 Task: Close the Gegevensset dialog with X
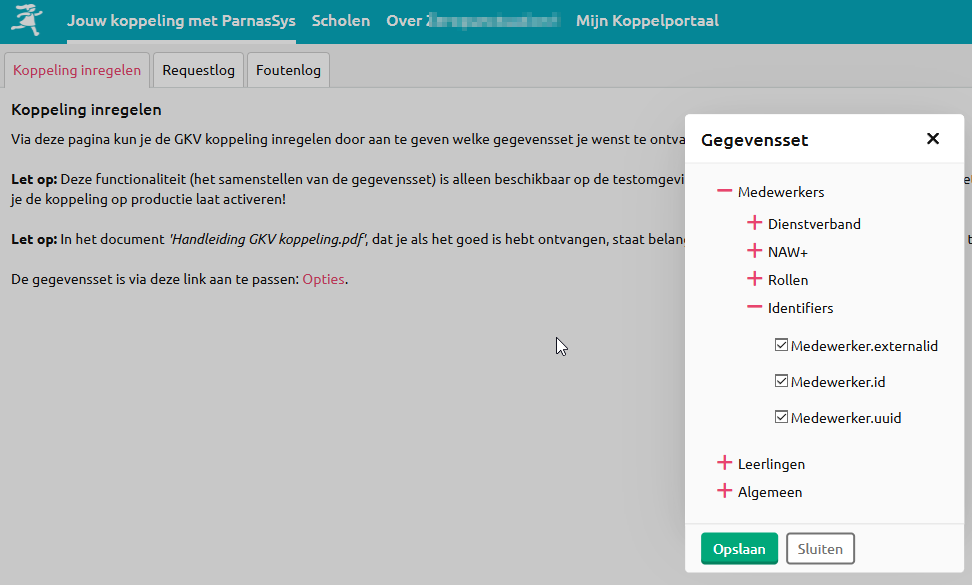coord(932,139)
